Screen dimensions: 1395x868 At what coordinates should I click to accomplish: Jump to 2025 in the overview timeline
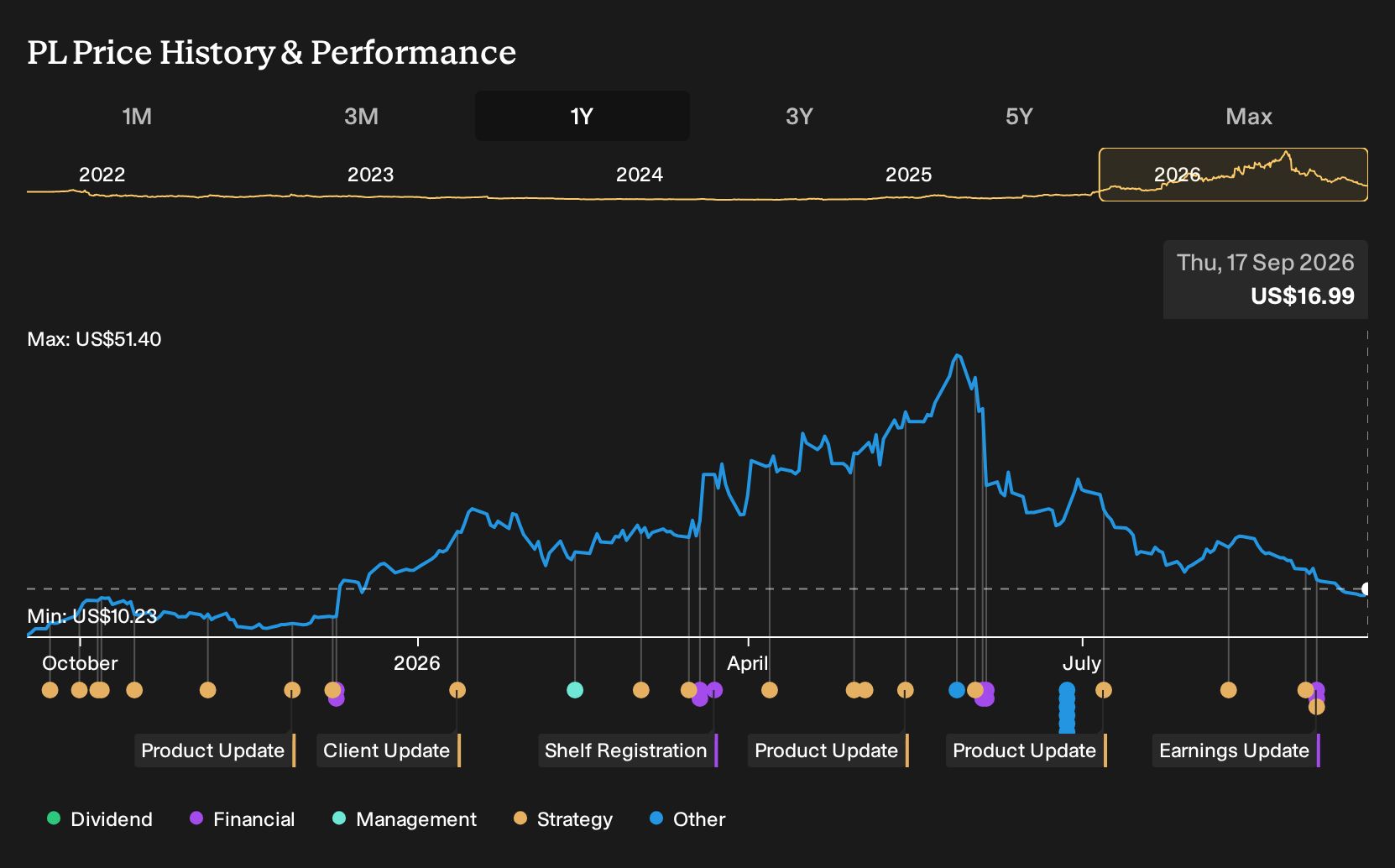908,175
